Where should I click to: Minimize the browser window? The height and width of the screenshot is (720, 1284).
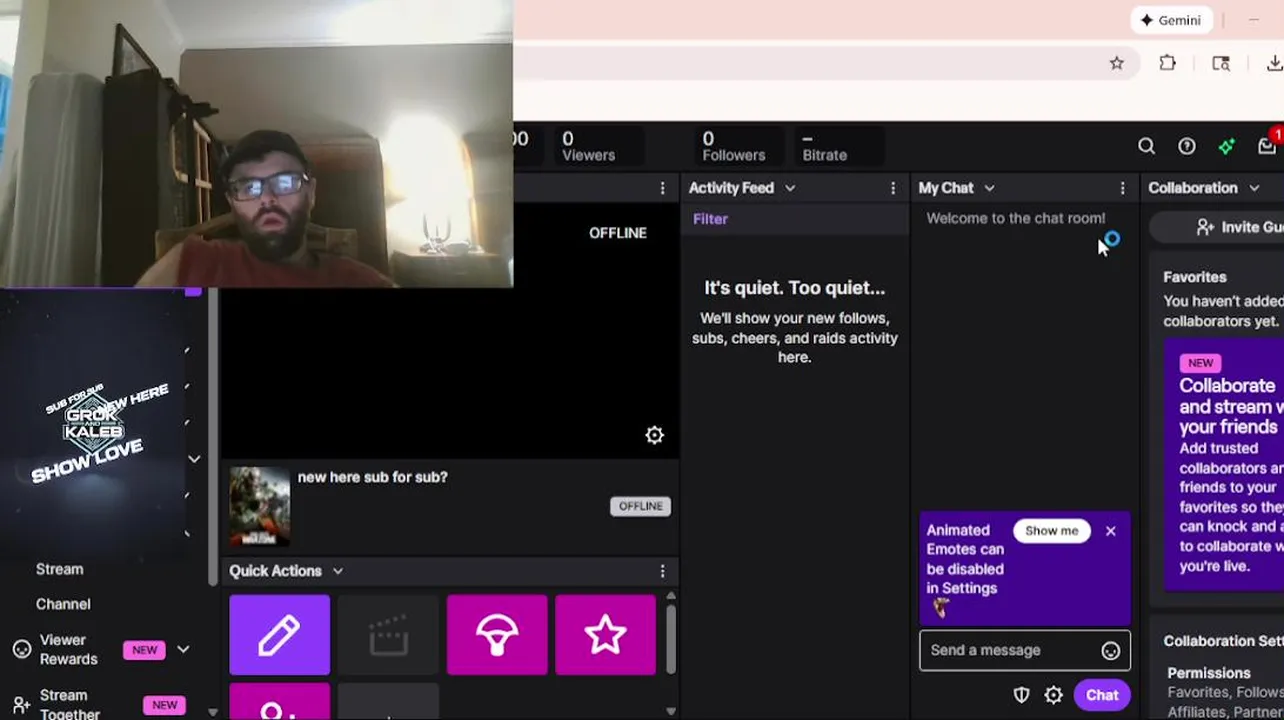[x=1254, y=20]
